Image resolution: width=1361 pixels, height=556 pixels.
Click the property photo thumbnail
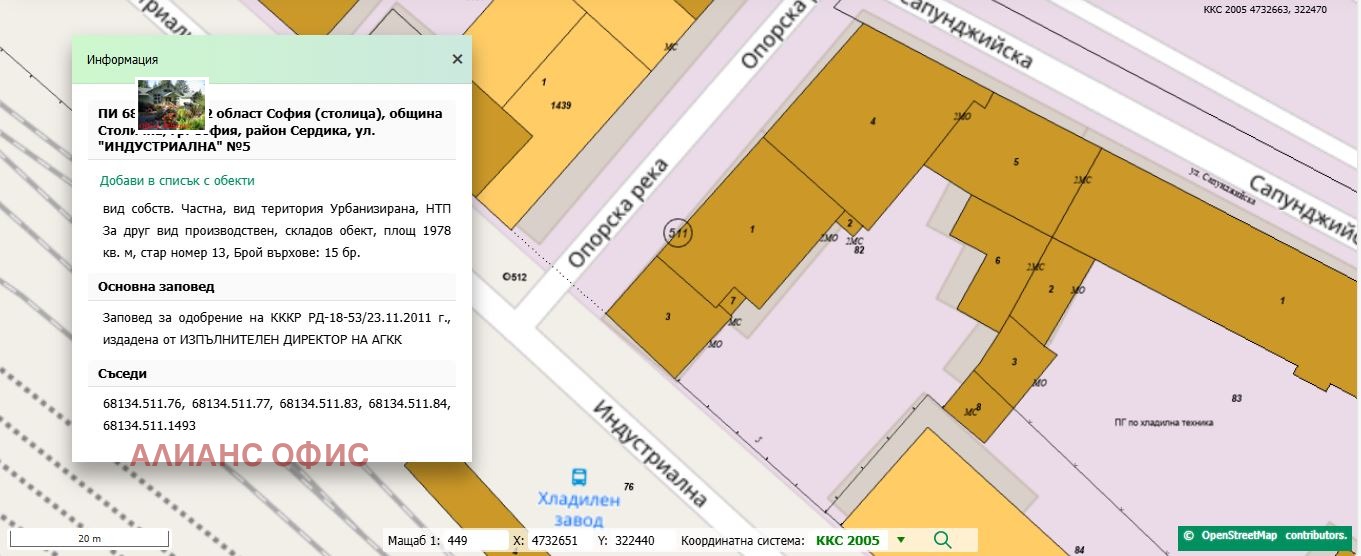click(x=171, y=105)
